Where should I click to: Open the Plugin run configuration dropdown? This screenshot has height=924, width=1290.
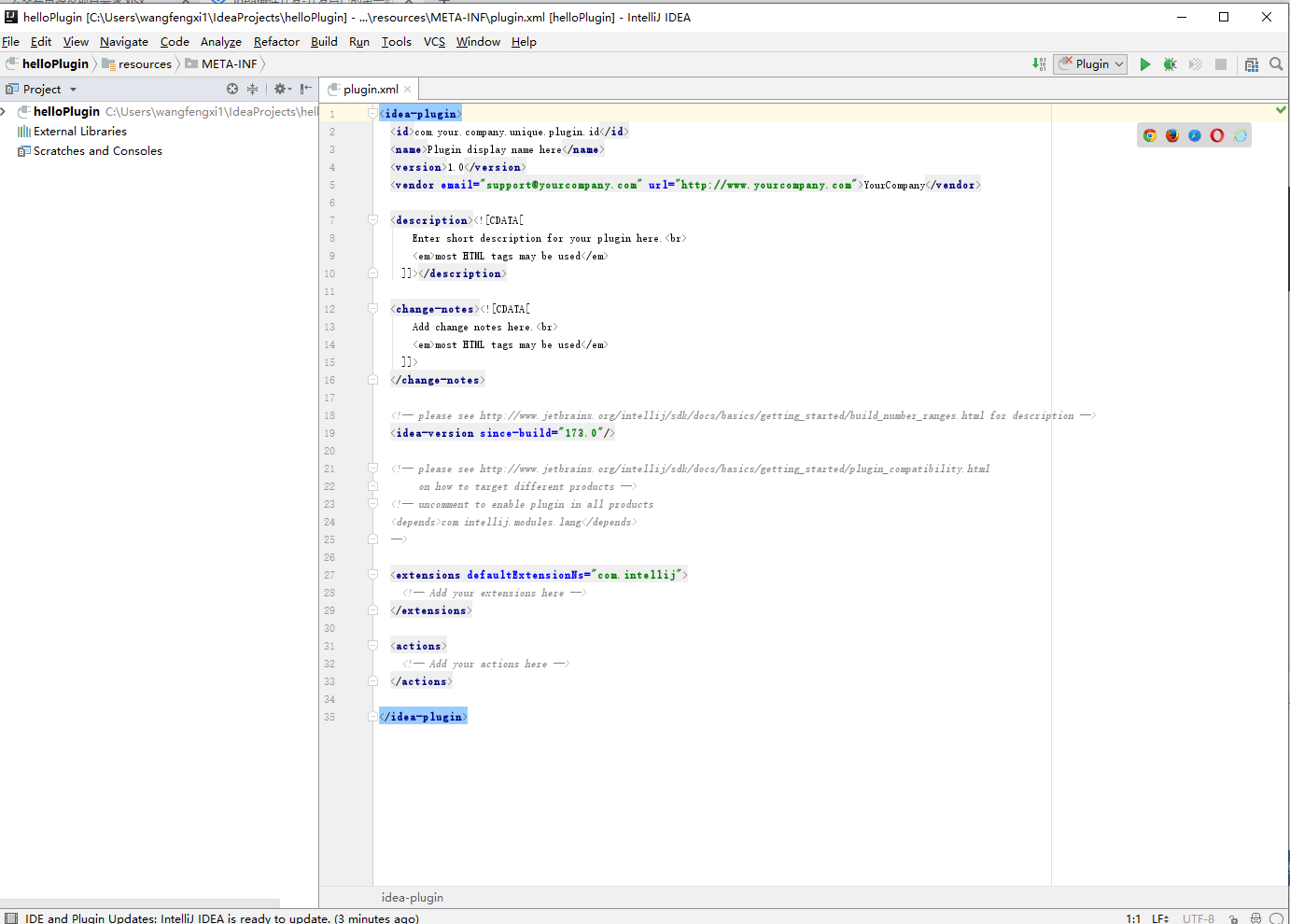click(x=1090, y=64)
